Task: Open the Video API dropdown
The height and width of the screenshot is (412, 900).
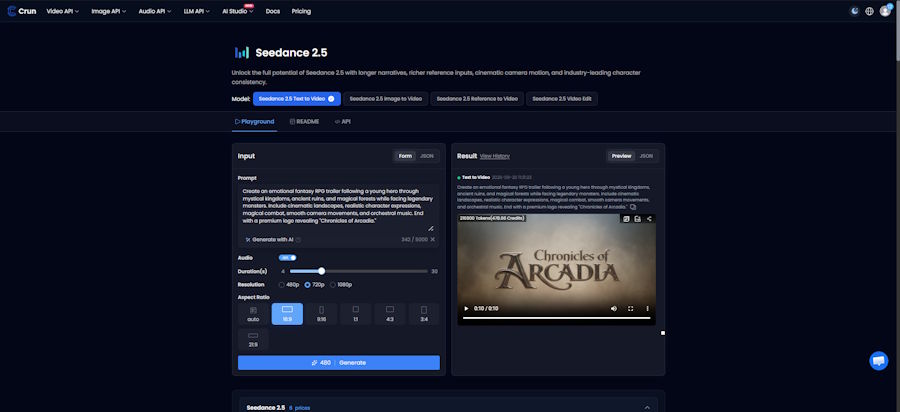Action: coord(63,11)
